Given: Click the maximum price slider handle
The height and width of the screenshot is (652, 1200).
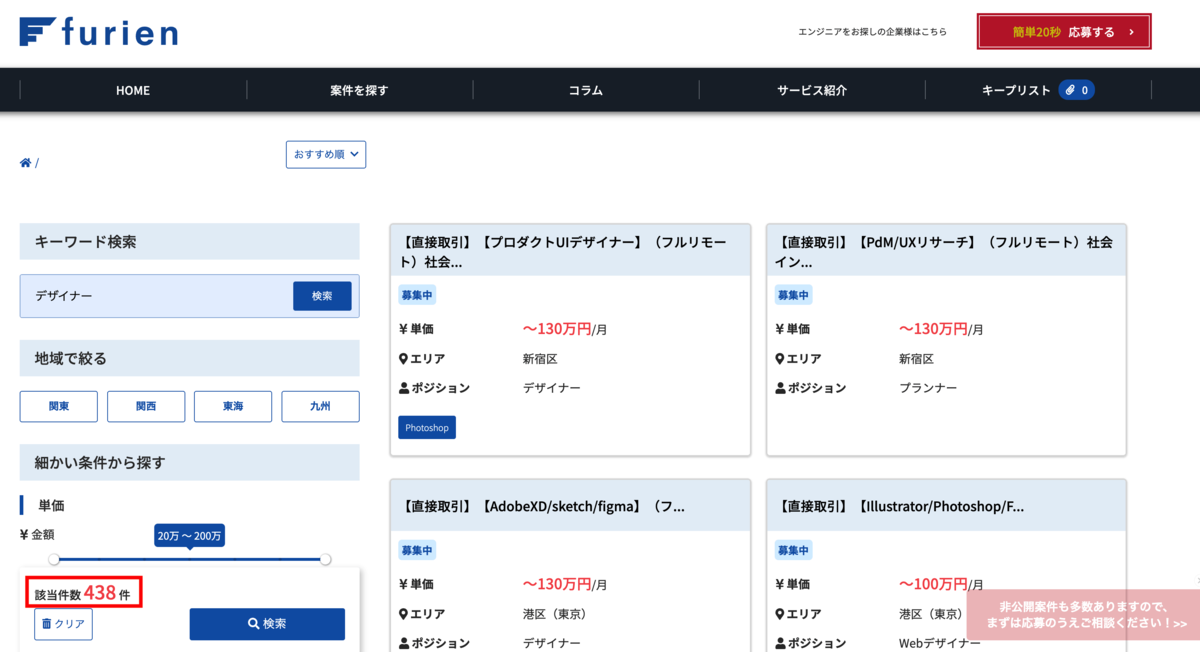Looking at the screenshot, I should point(325,559).
